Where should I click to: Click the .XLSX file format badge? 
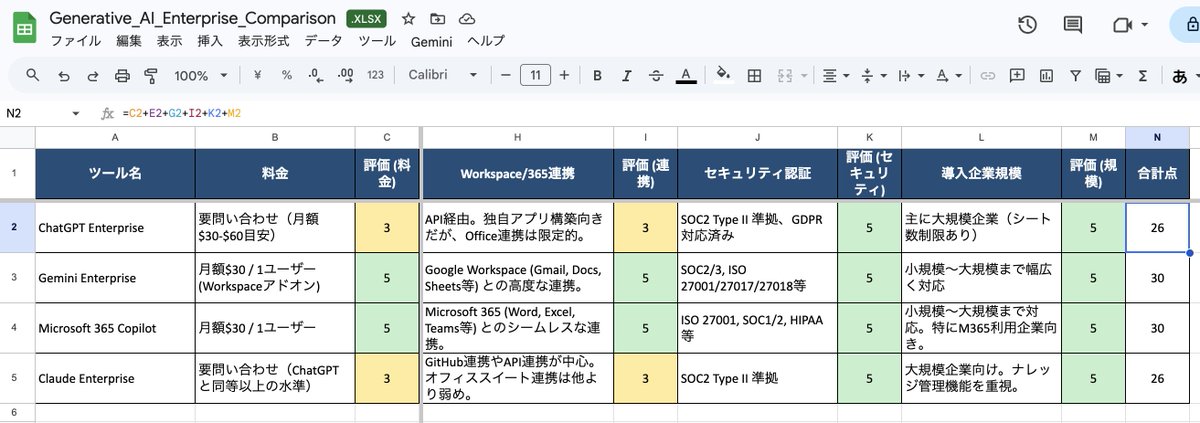[x=367, y=19]
